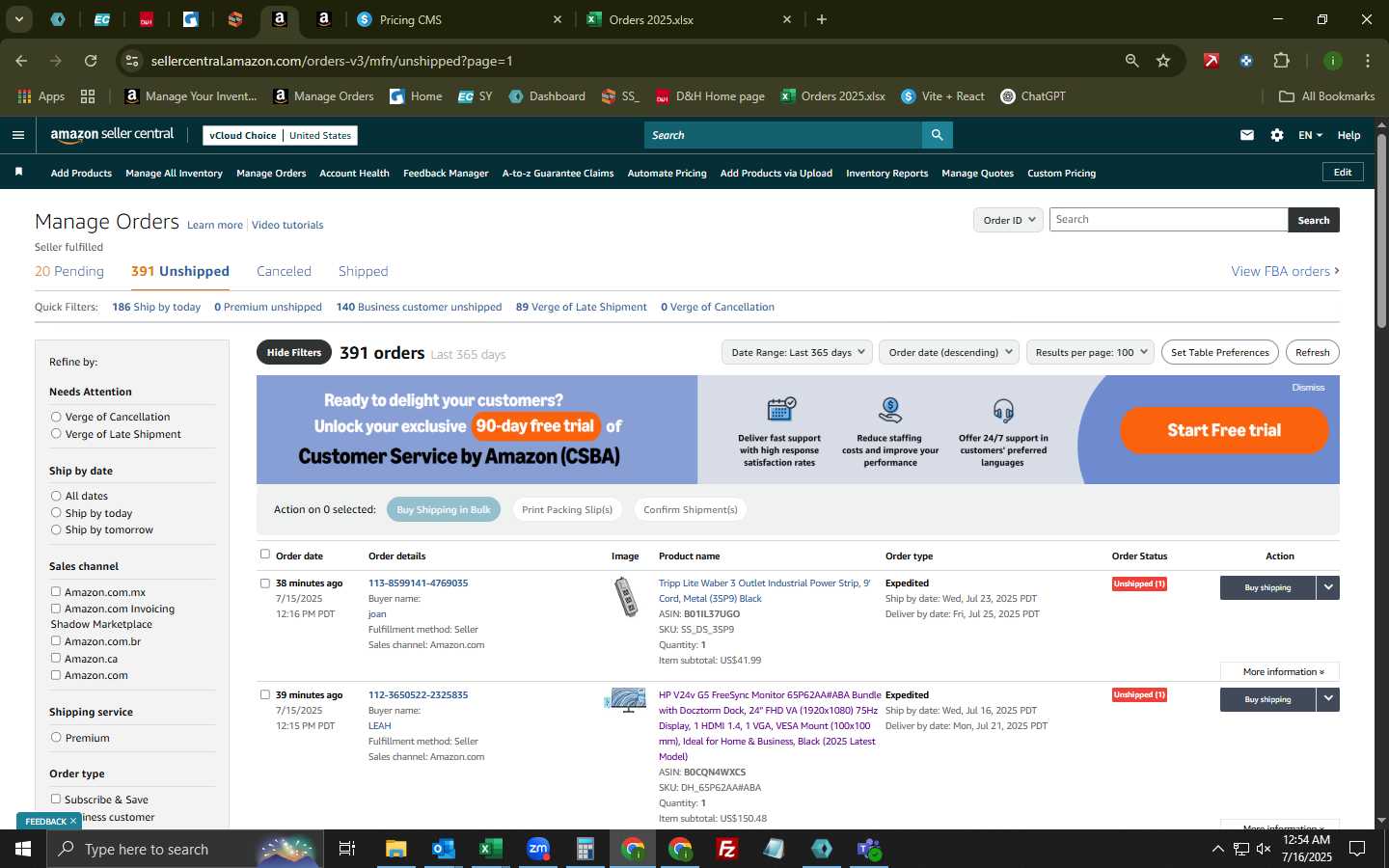The image size is (1389, 868).
Task: Select the Ship by tomorrow radio button
Action: click(x=56, y=529)
